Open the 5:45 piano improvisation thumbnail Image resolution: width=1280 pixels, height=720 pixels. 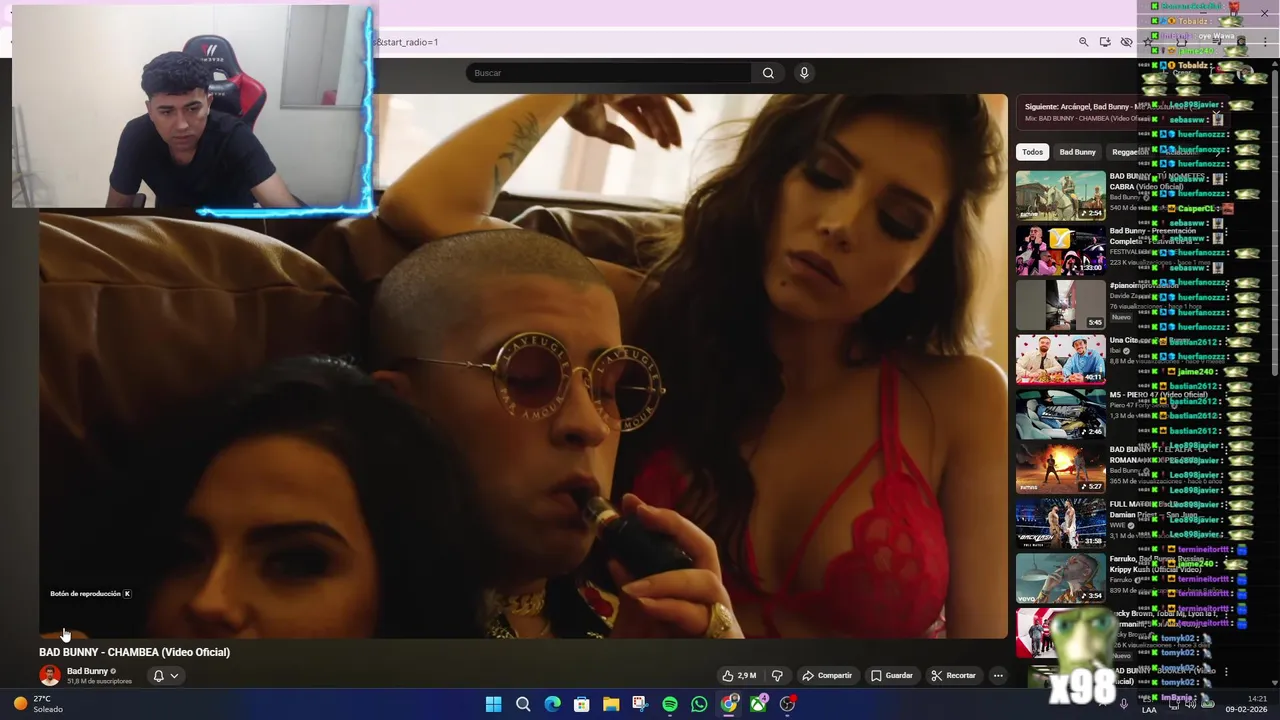(x=1061, y=304)
